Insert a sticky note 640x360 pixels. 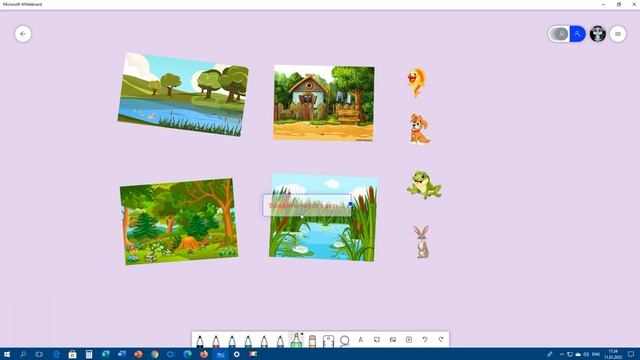(377, 340)
